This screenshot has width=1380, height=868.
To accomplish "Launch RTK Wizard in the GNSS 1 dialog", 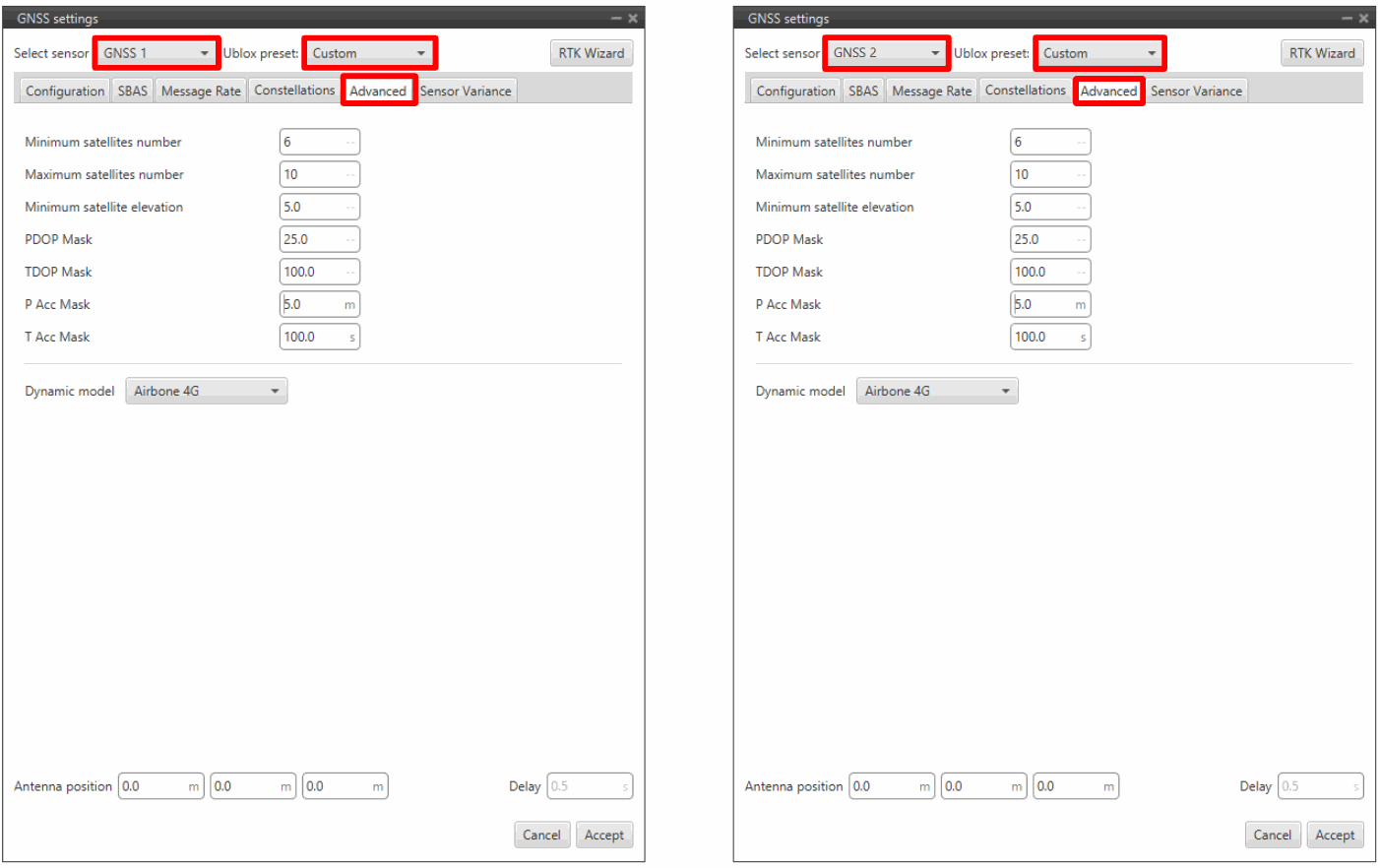I will click(x=591, y=53).
